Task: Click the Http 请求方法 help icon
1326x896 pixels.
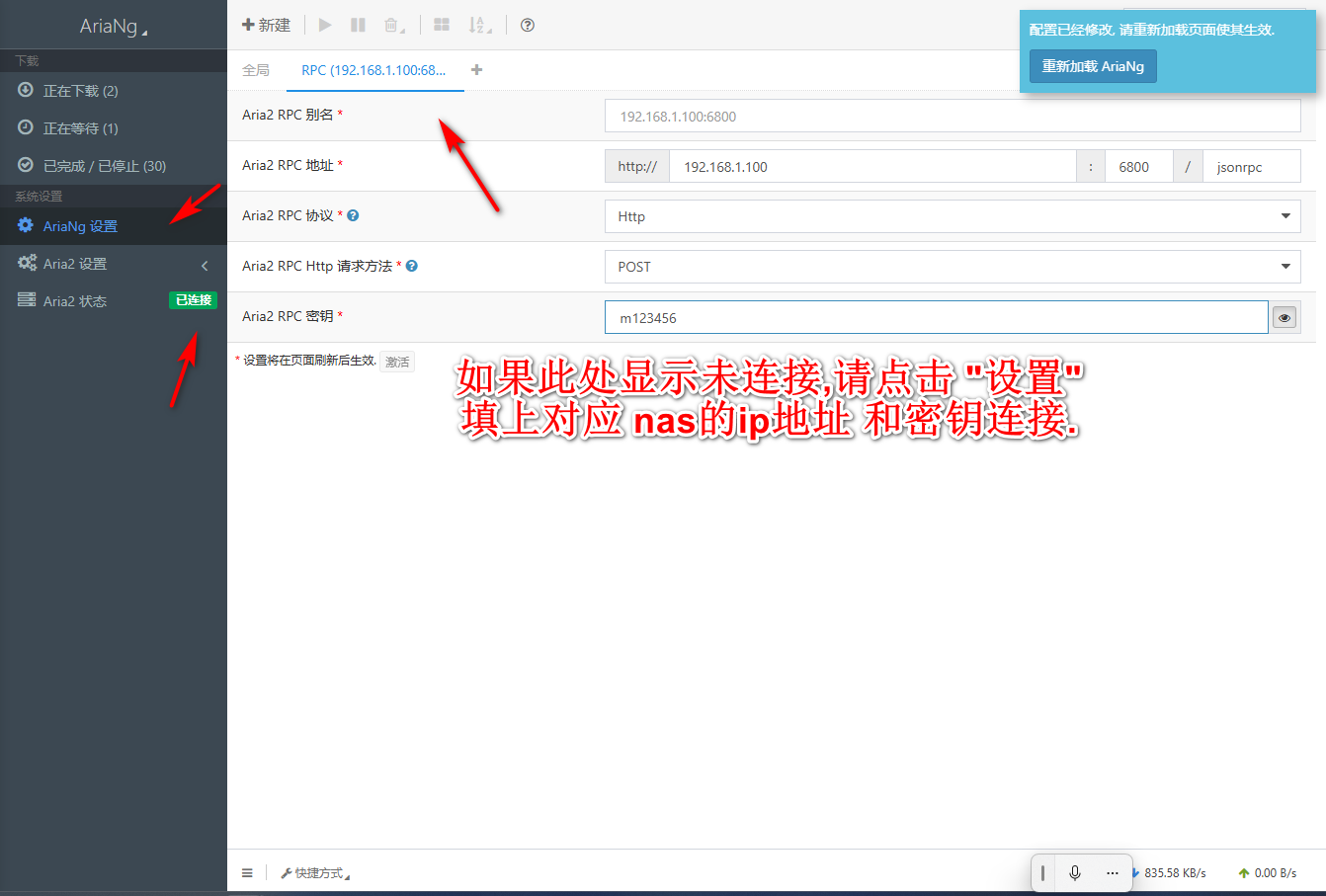Action: (412, 266)
